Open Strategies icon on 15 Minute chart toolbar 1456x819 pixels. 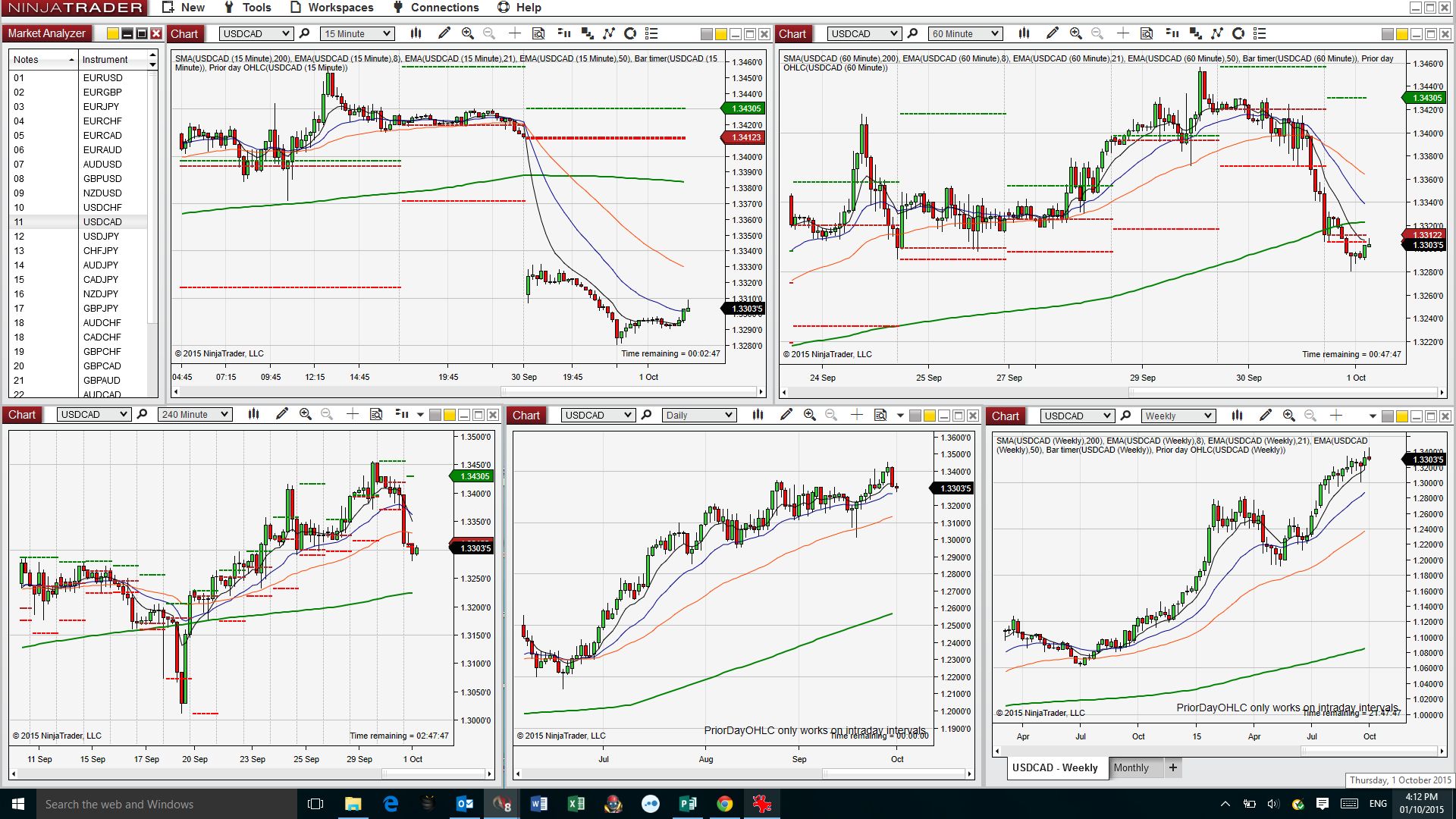tap(586, 33)
